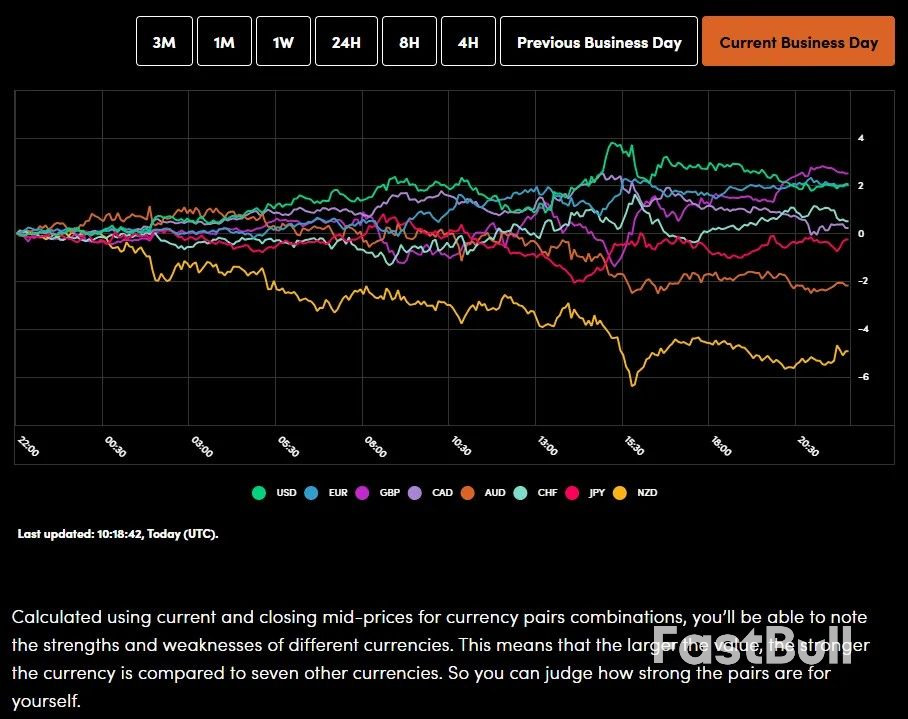Hide the USD line via its legend entry

pos(275,492)
